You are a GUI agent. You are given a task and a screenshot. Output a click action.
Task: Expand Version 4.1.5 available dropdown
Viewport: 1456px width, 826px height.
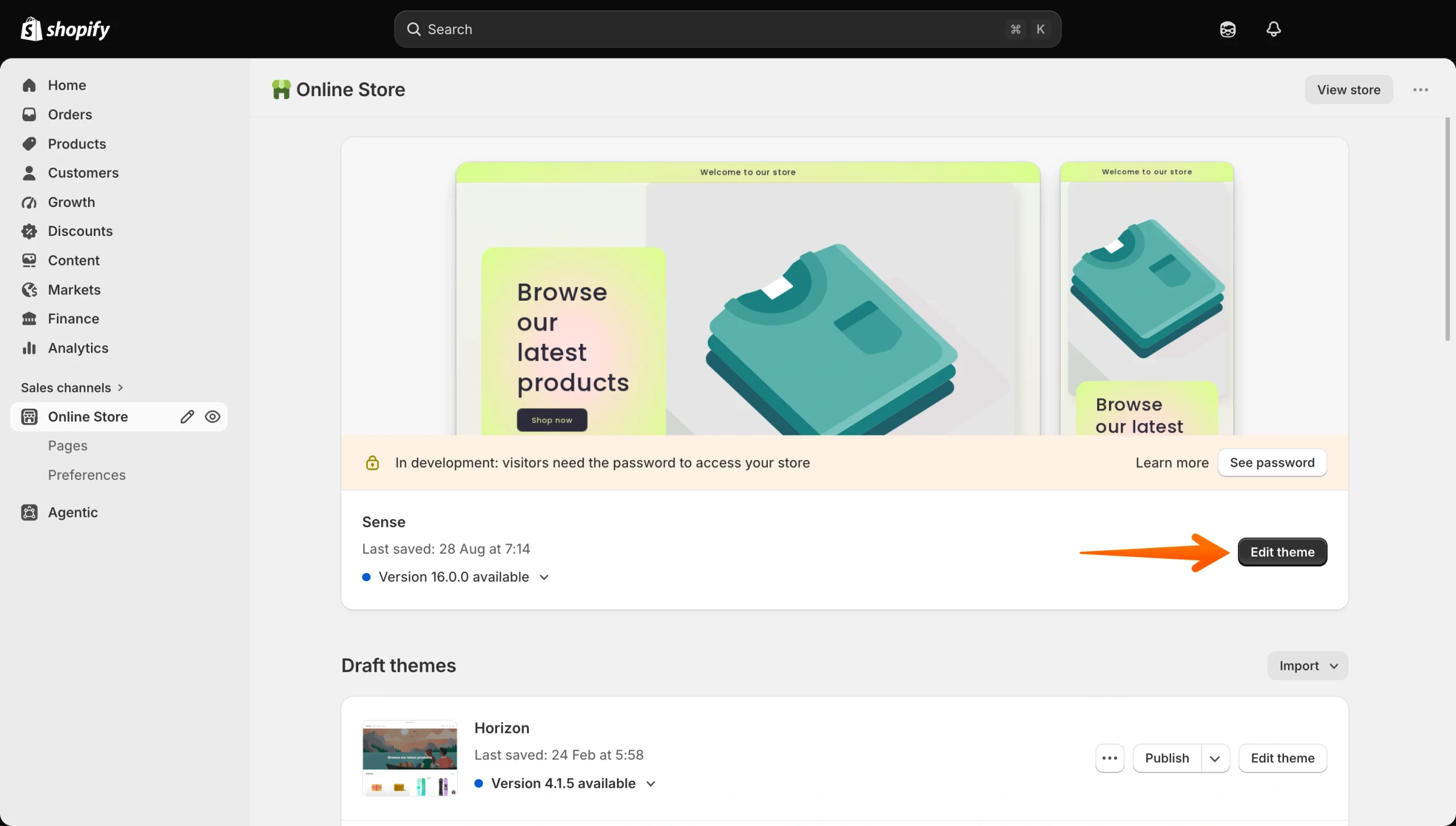651,783
